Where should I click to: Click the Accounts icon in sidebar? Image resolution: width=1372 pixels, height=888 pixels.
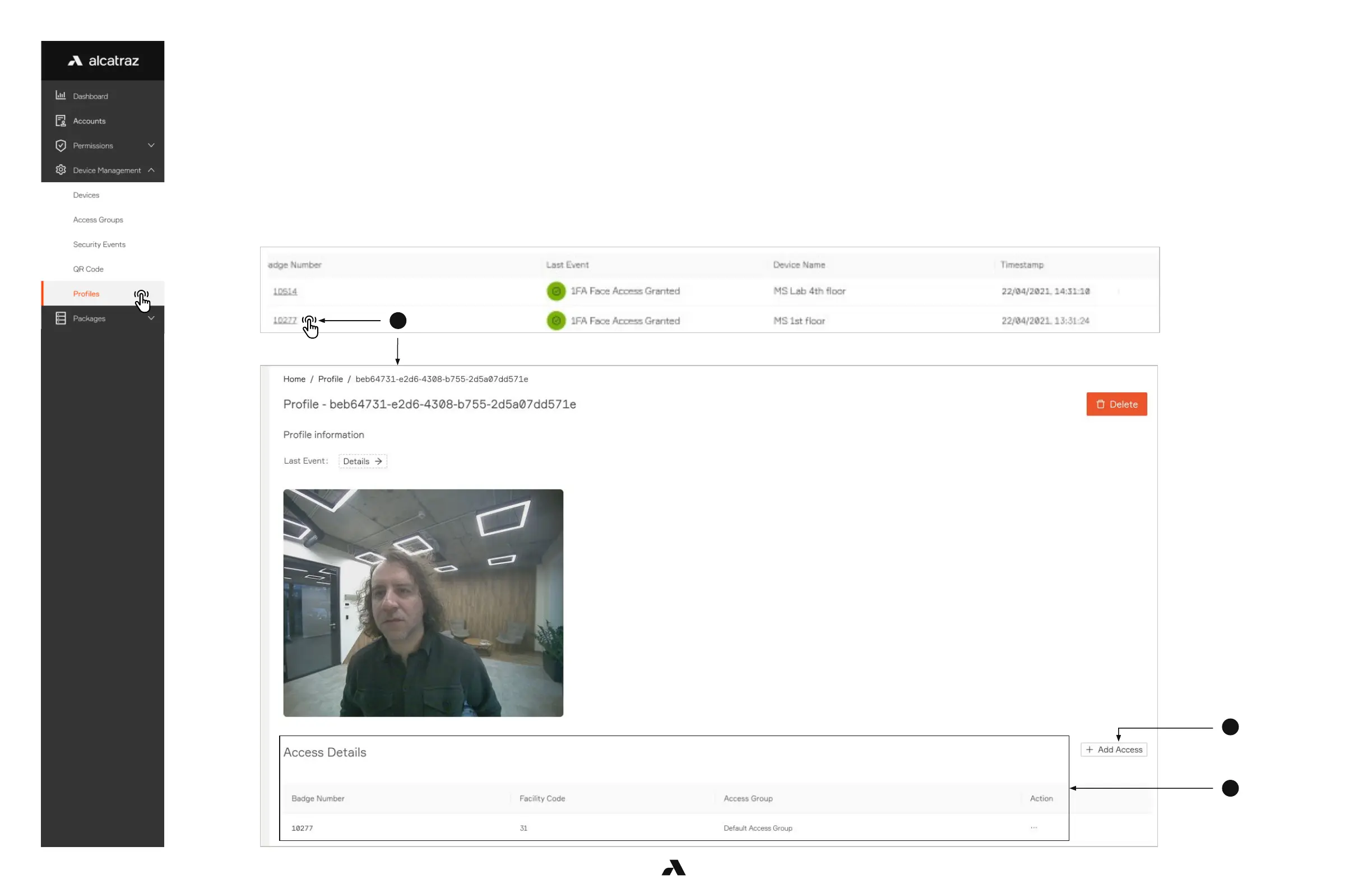click(x=61, y=121)
